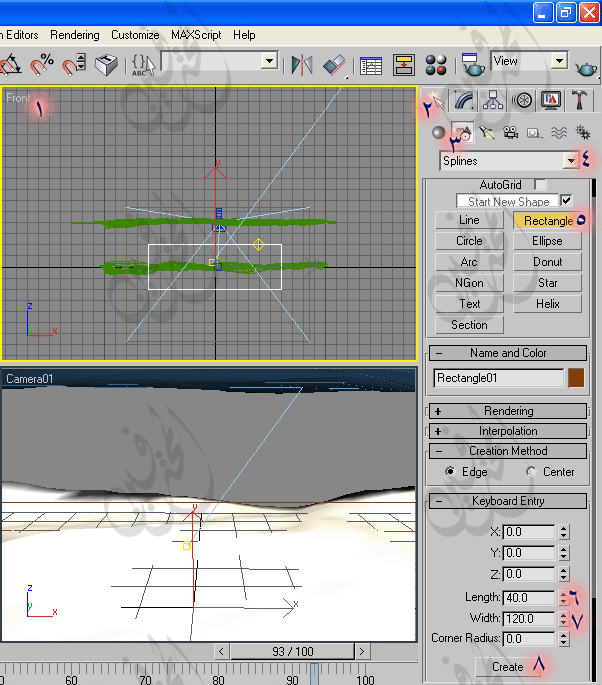Collapse the Creation Method rollout

point(508,451)
